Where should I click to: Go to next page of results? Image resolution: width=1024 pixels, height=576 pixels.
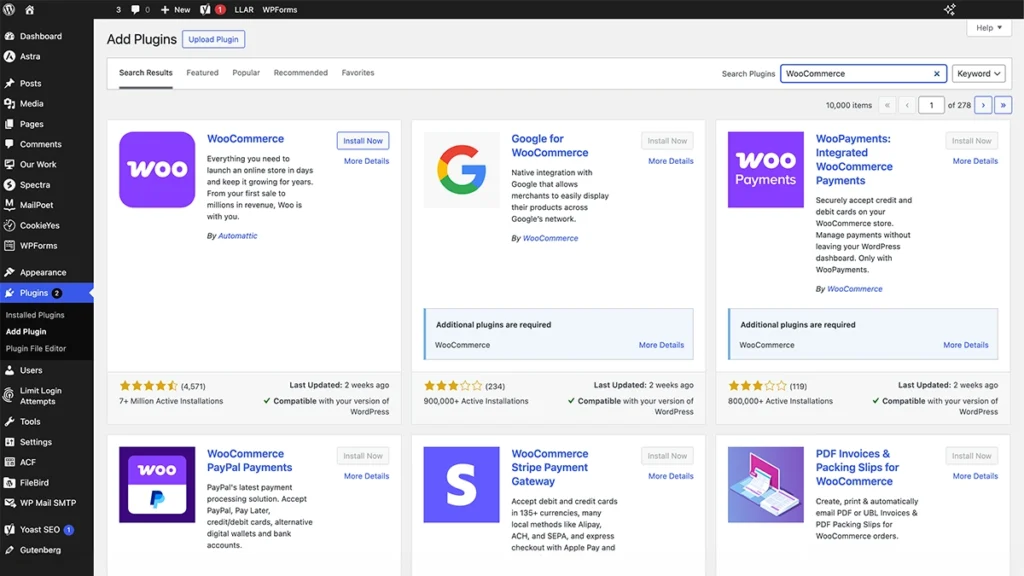[x=983, y=105]
